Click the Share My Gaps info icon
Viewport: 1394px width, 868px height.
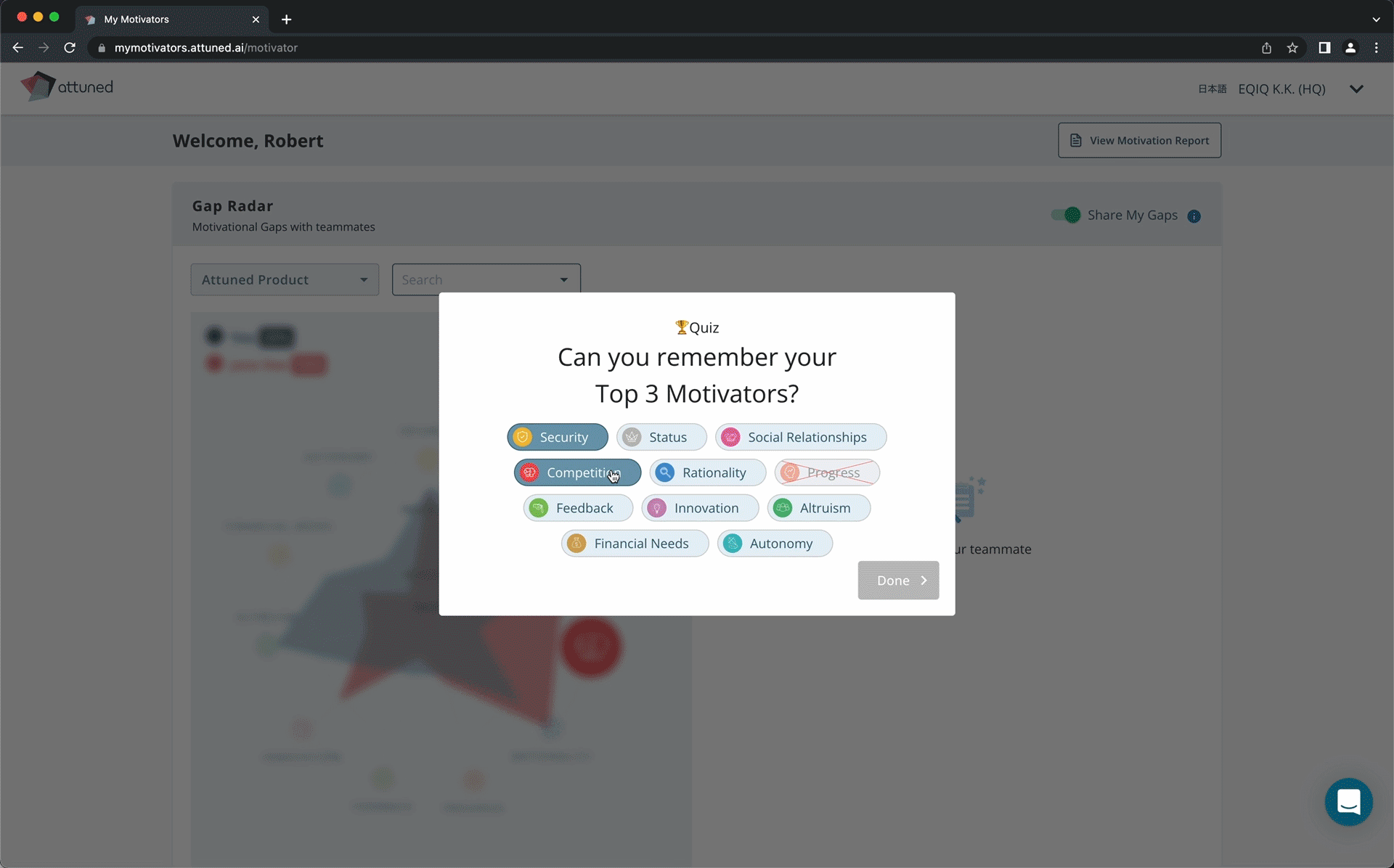(1194, 216)
